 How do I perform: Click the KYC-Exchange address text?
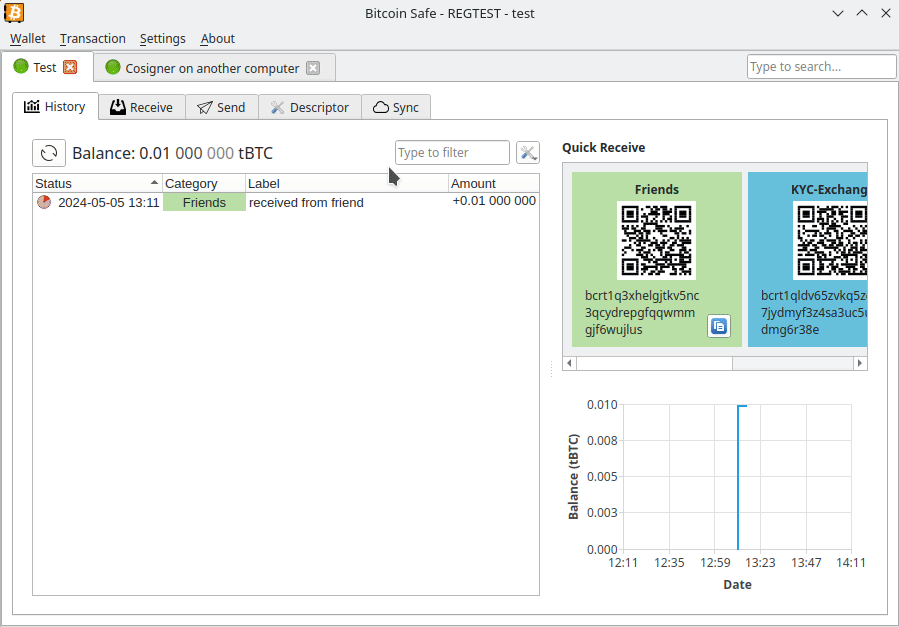click(x=814, y=312)
